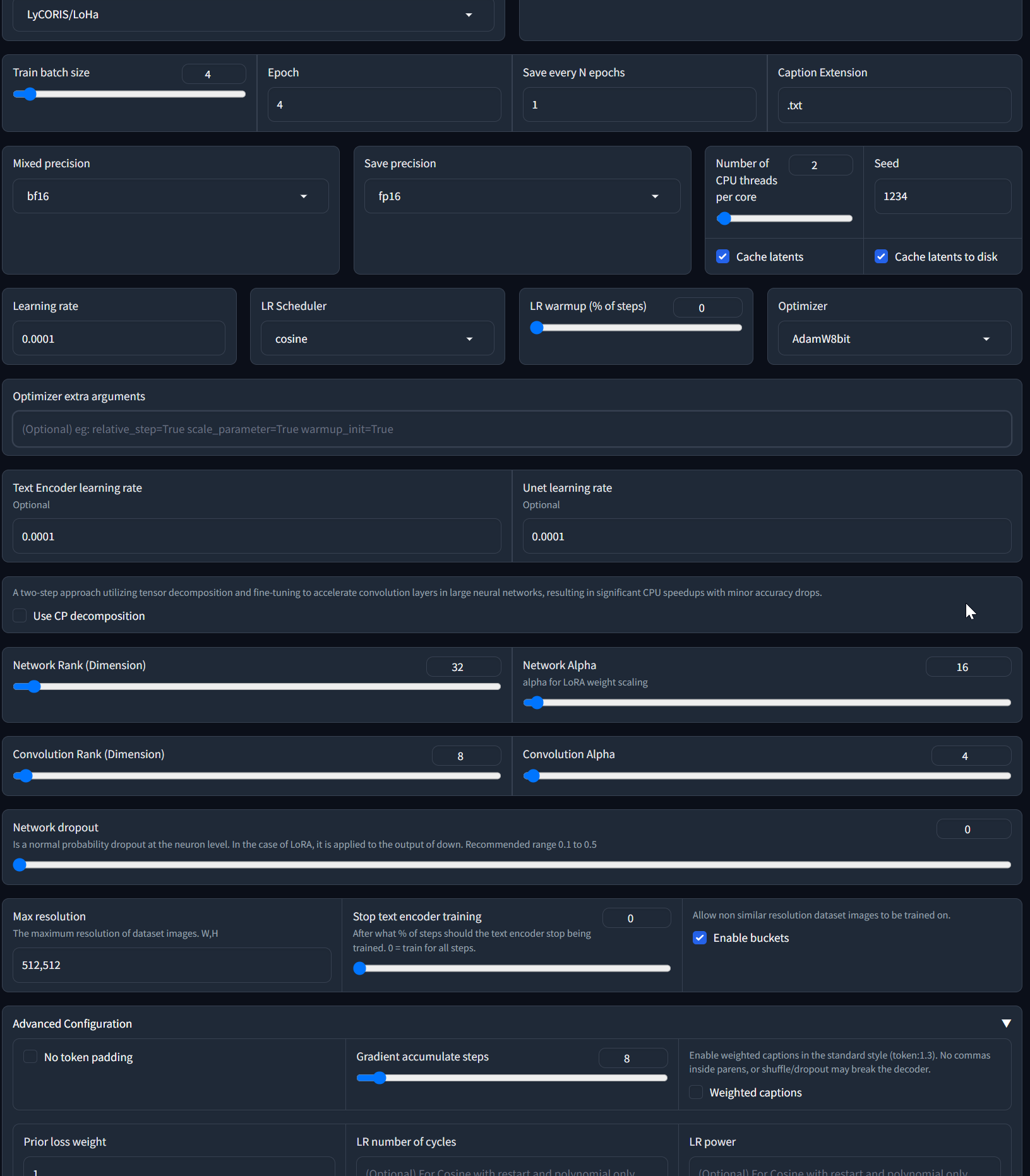The width and height of the screenshot is (1030, 1176).
Task: Collapse the Advanced Configuration section
Action: [x=1007, y=1023]
